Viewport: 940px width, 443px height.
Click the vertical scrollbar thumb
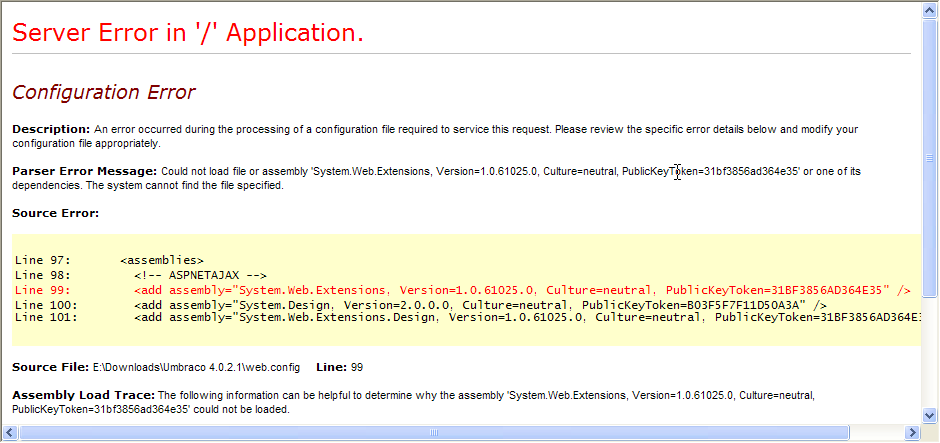pos(929,157)
